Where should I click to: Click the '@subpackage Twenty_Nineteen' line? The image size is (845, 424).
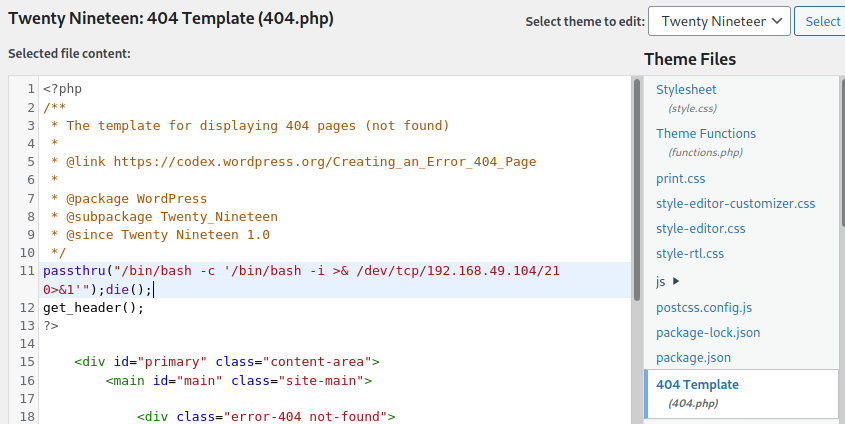pos(164,217)
